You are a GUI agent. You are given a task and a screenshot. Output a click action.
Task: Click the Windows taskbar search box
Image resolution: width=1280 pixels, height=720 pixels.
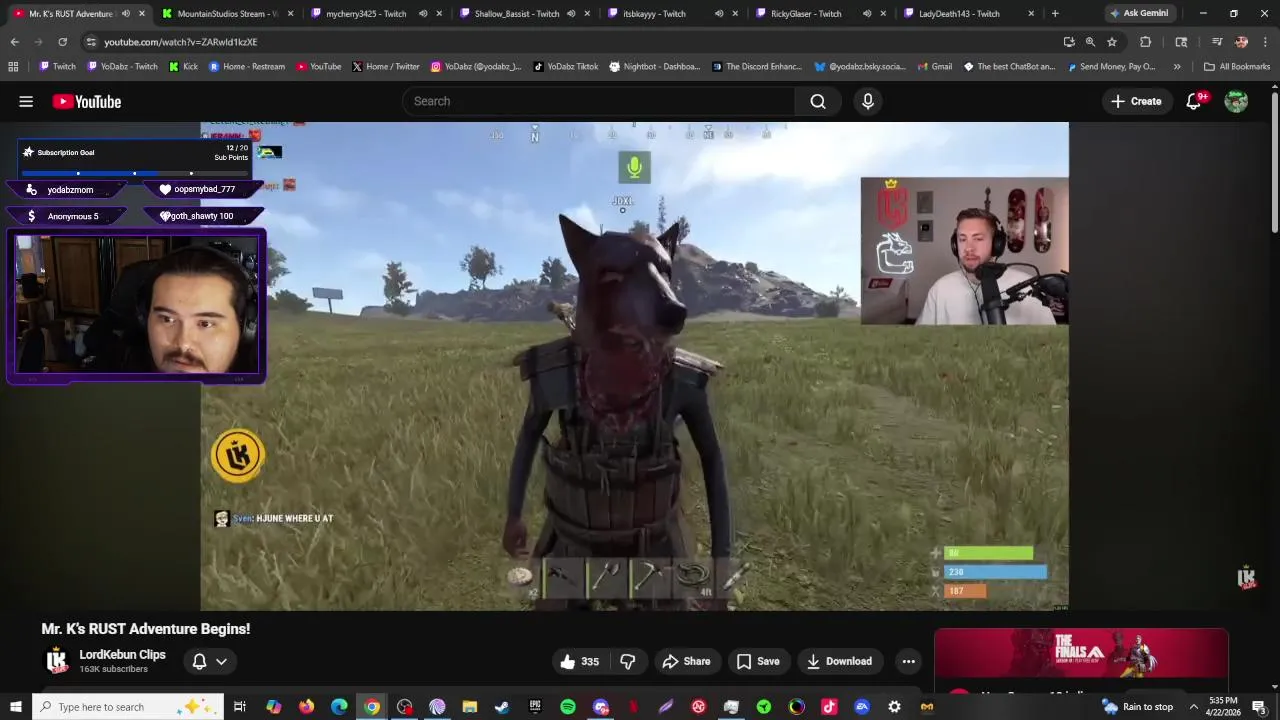pyautogui.click(x=130, y=707)
